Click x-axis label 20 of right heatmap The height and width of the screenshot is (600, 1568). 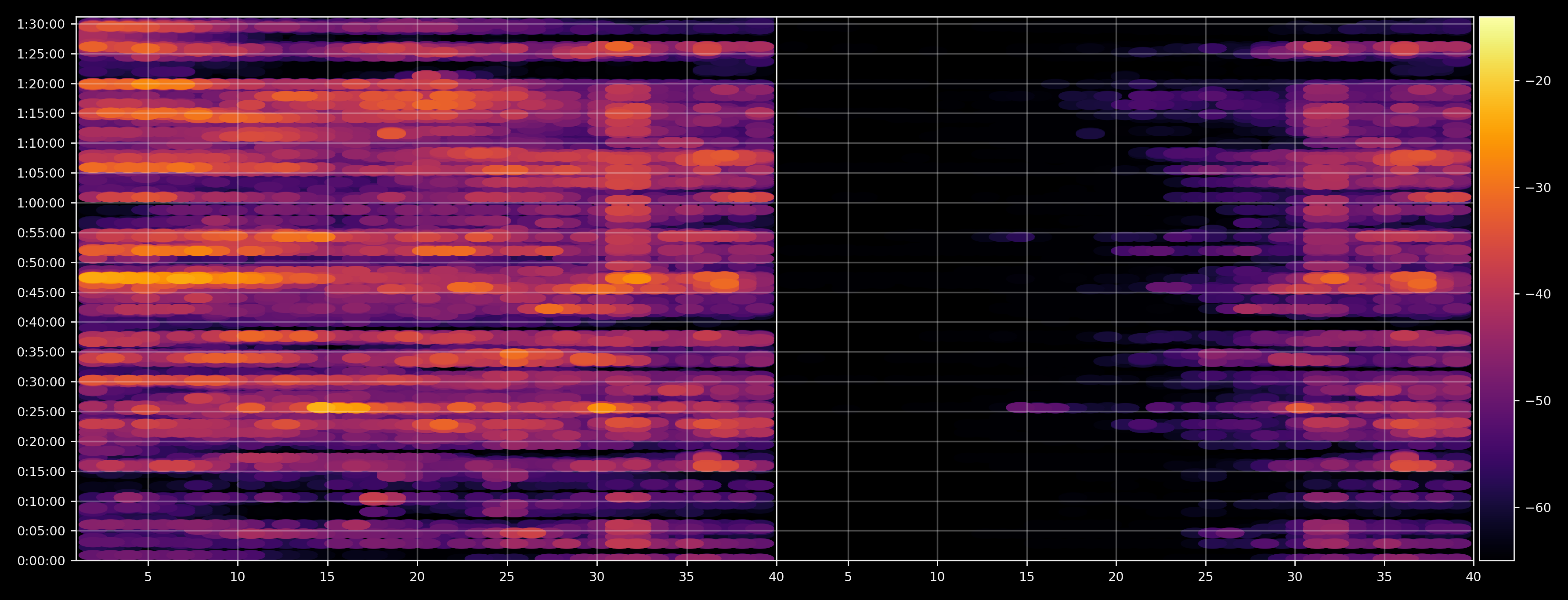[x=1116, y=577]
